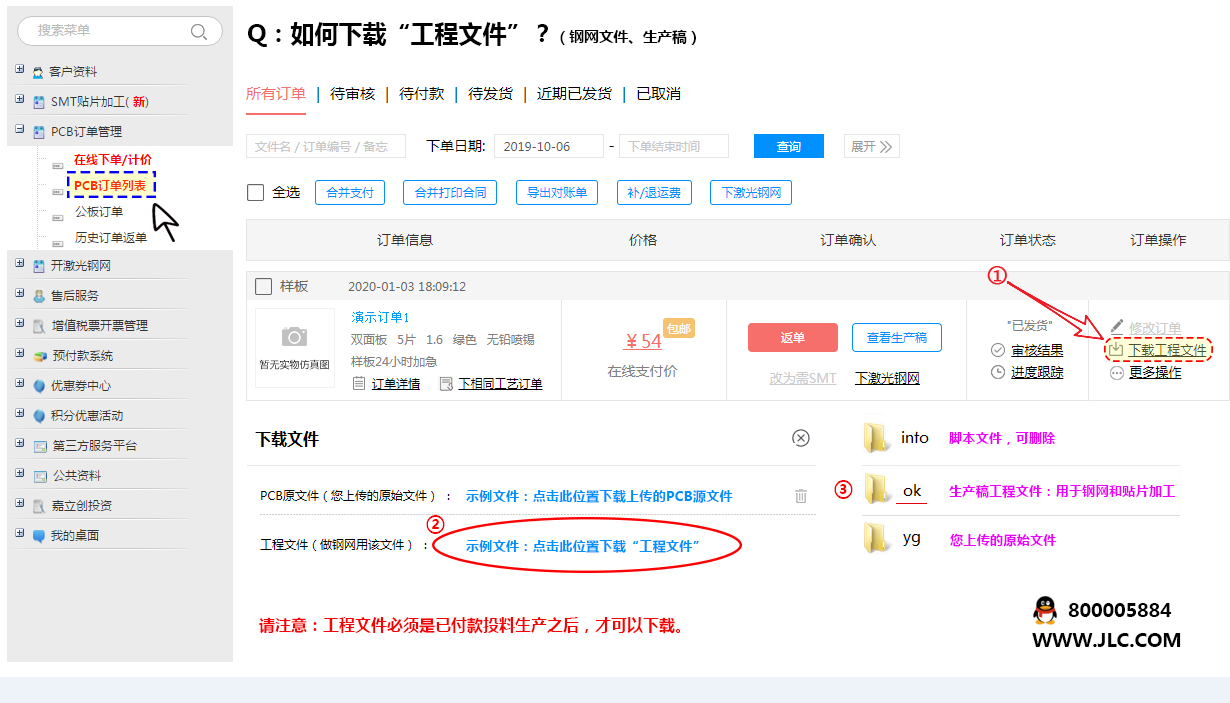Click the 下载工程文件 link

coord(1166,350)
